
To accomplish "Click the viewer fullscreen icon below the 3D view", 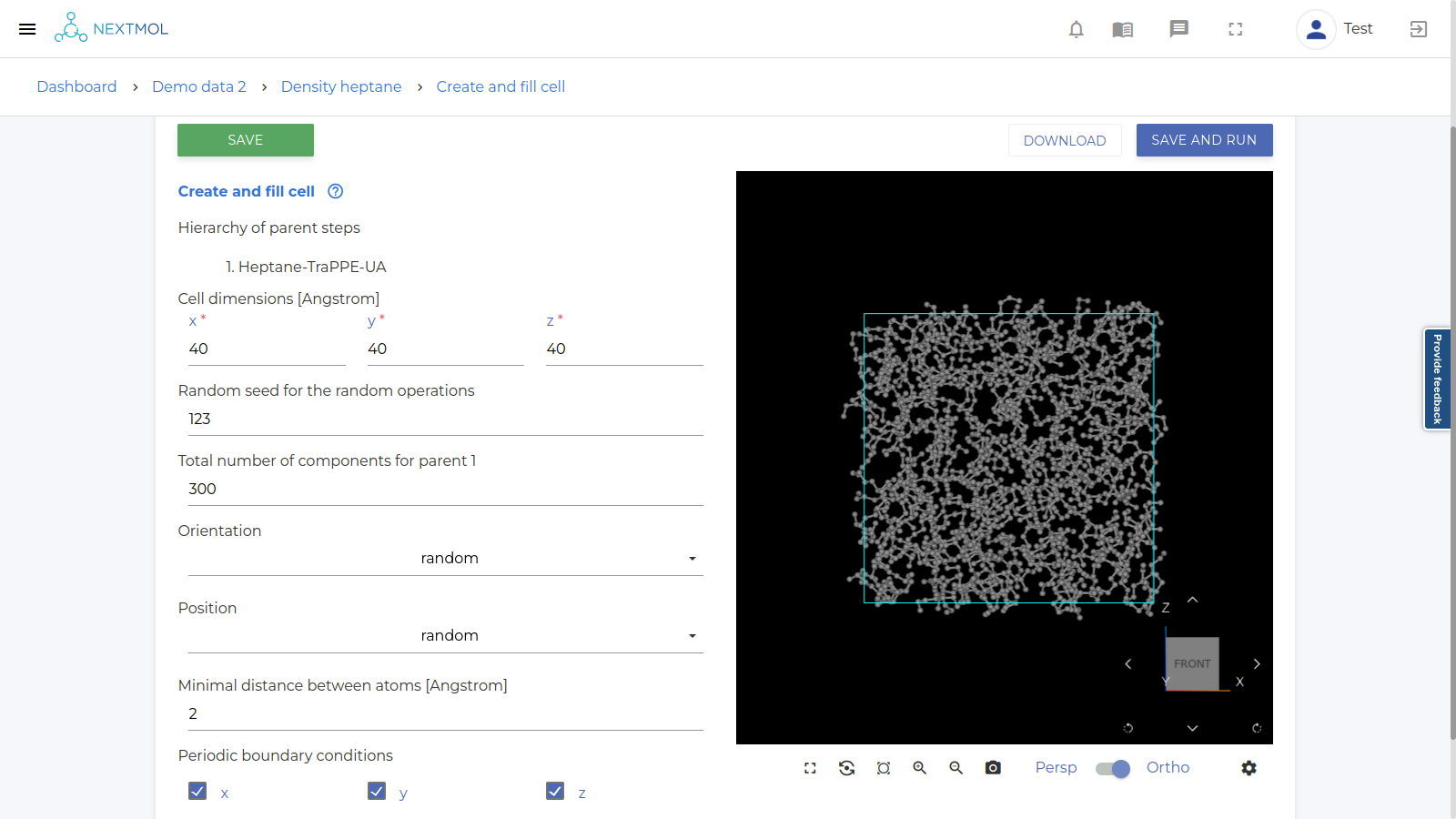I will pos(810,768).
